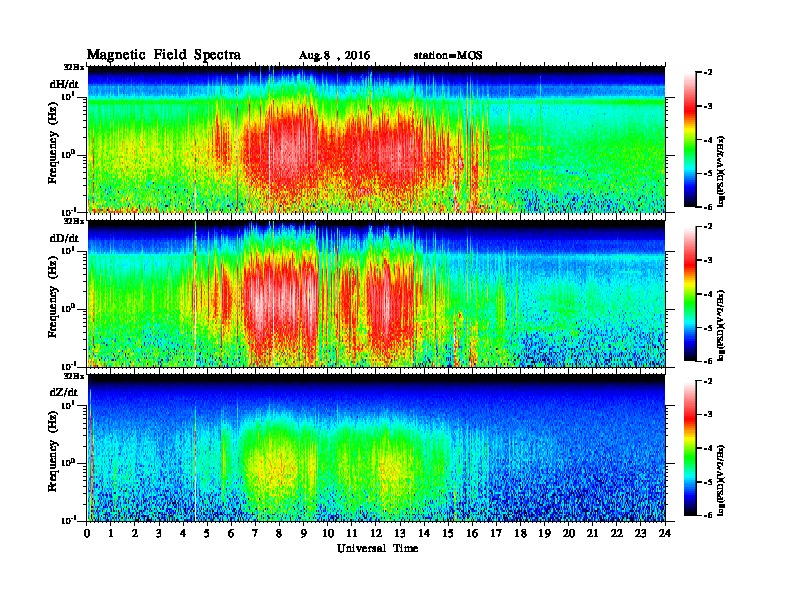Click "-6" on the dD/dt color scale
Screen dimensions: 792x612
point(708,361)
